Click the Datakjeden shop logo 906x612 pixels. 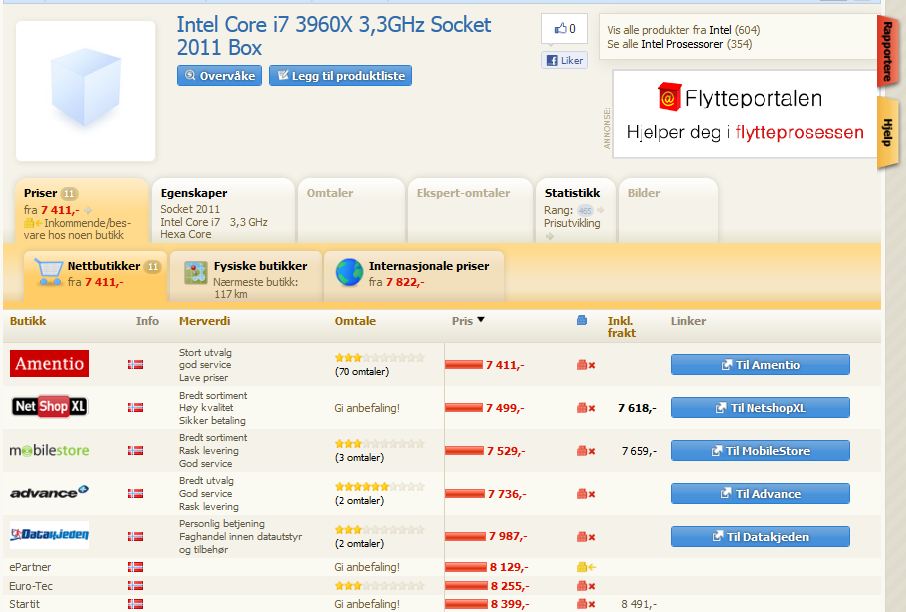50,536
